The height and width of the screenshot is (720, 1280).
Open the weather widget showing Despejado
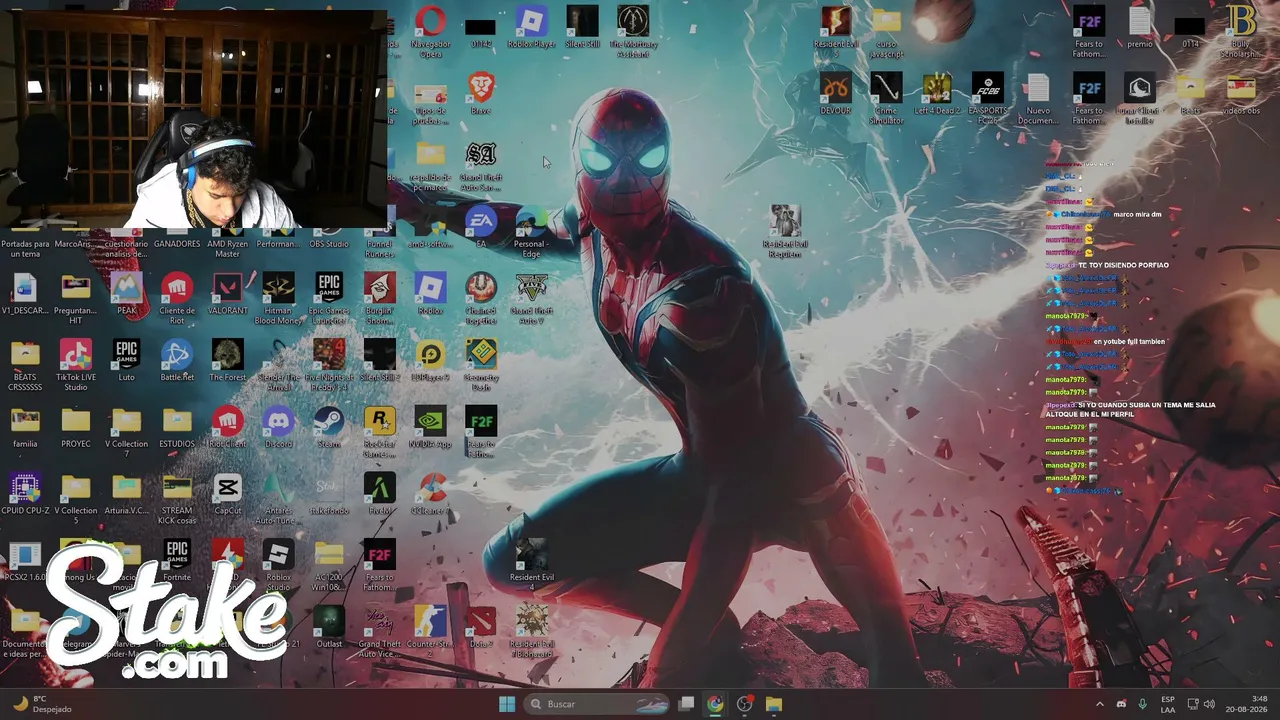(x=40, y=704)
